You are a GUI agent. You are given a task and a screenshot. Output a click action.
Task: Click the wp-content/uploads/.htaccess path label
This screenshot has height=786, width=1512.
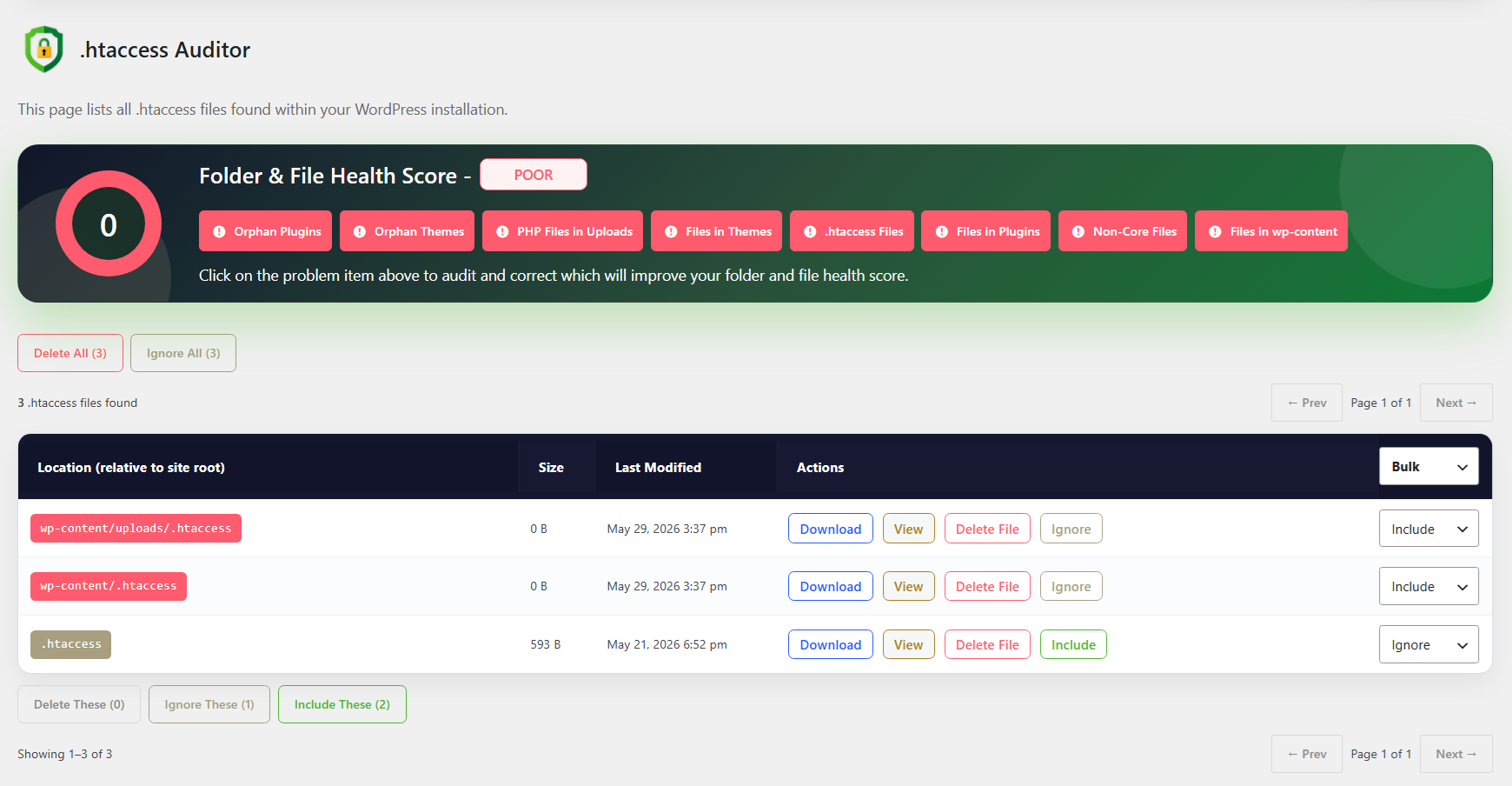tap(136, 528)
